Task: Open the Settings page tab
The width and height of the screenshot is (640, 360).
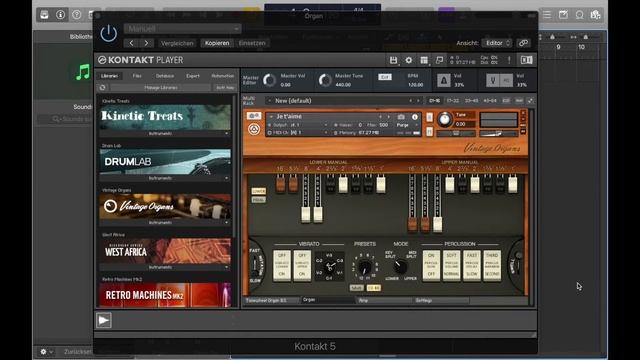Action: click(x=441, y=300)
